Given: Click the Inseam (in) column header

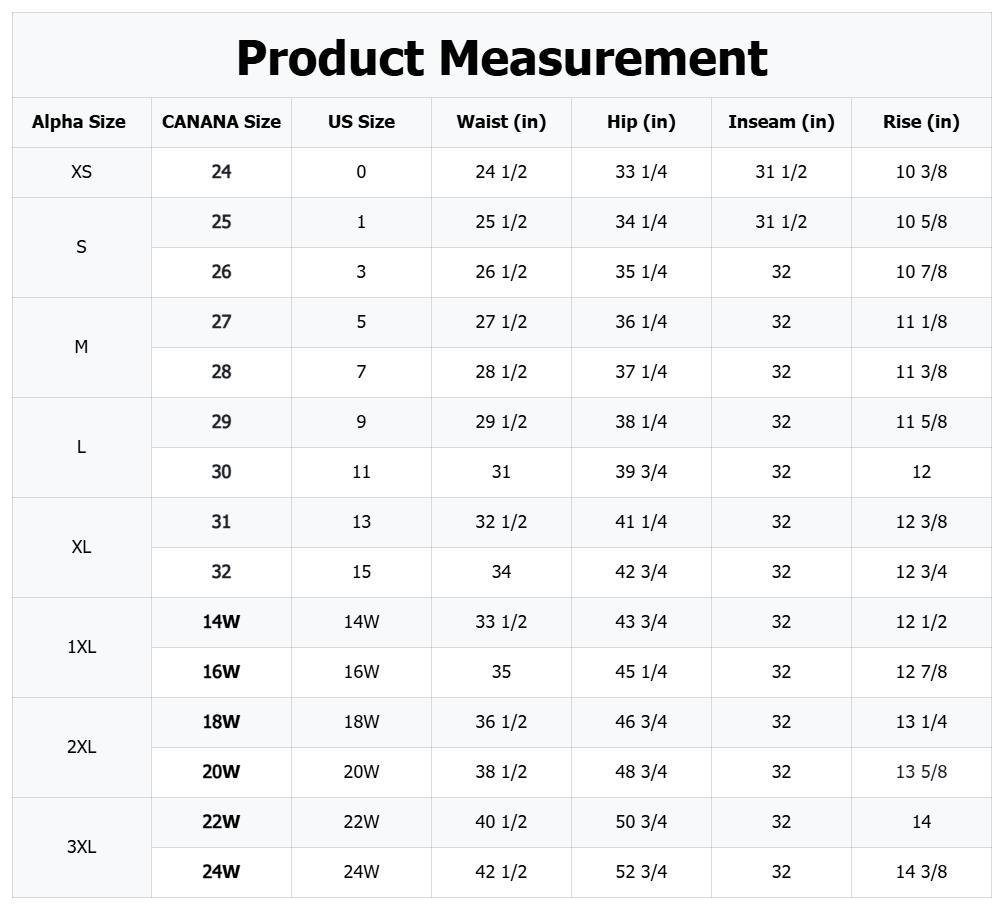Looking at the screenshot, I should [781, 122].
